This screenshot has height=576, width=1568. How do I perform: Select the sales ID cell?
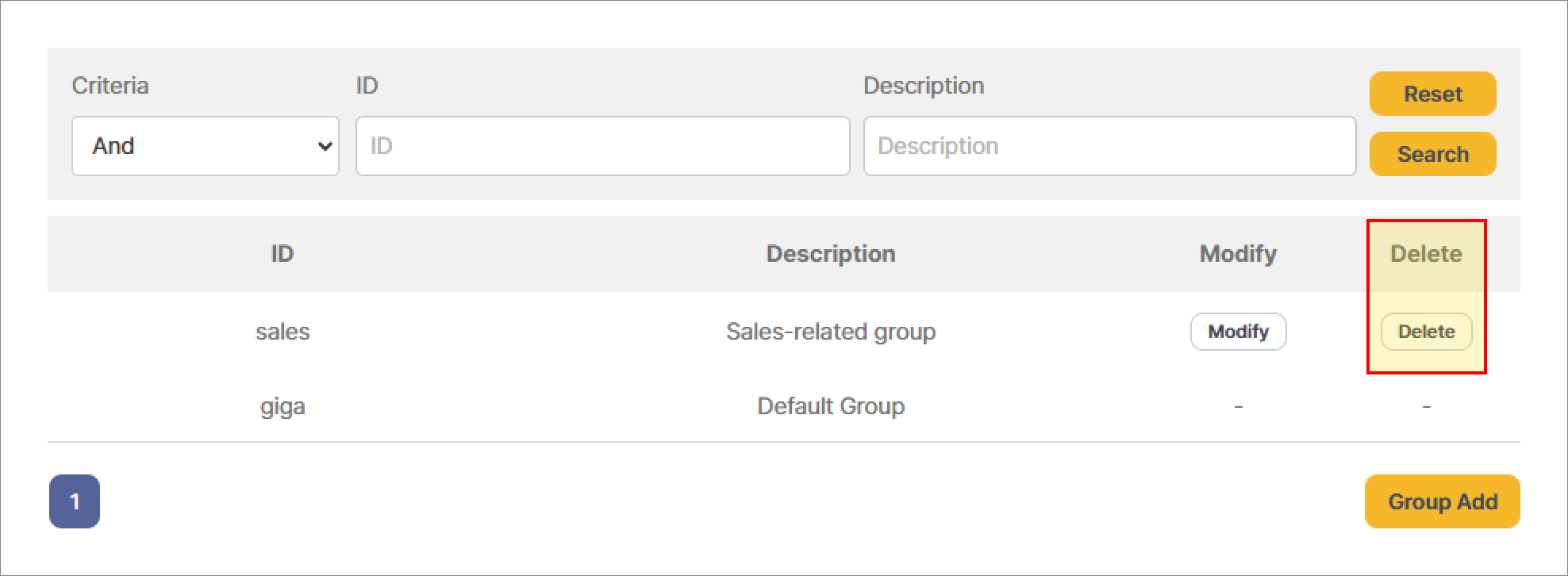[282, 332]
